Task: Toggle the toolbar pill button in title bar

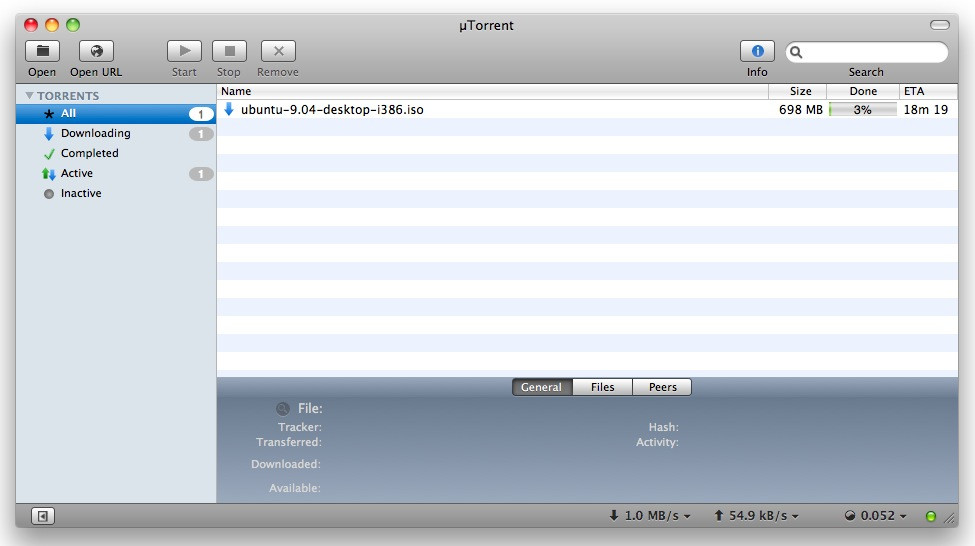Action: 939,25
